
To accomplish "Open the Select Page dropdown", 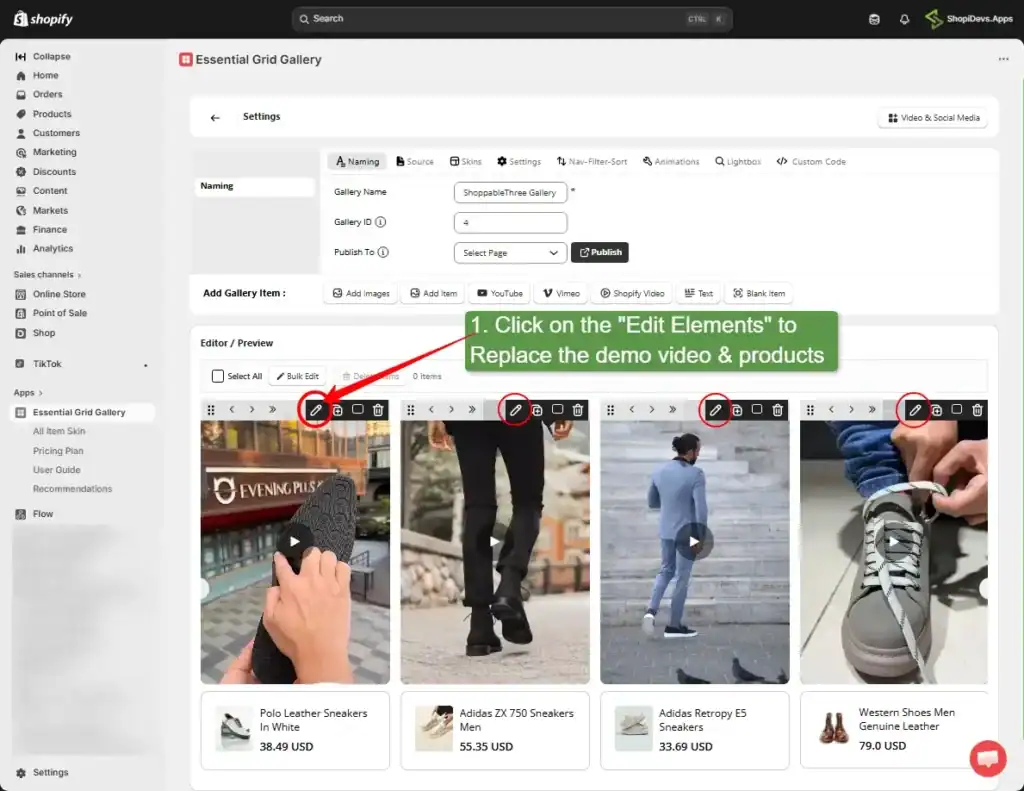I will [x=509, y=253].
